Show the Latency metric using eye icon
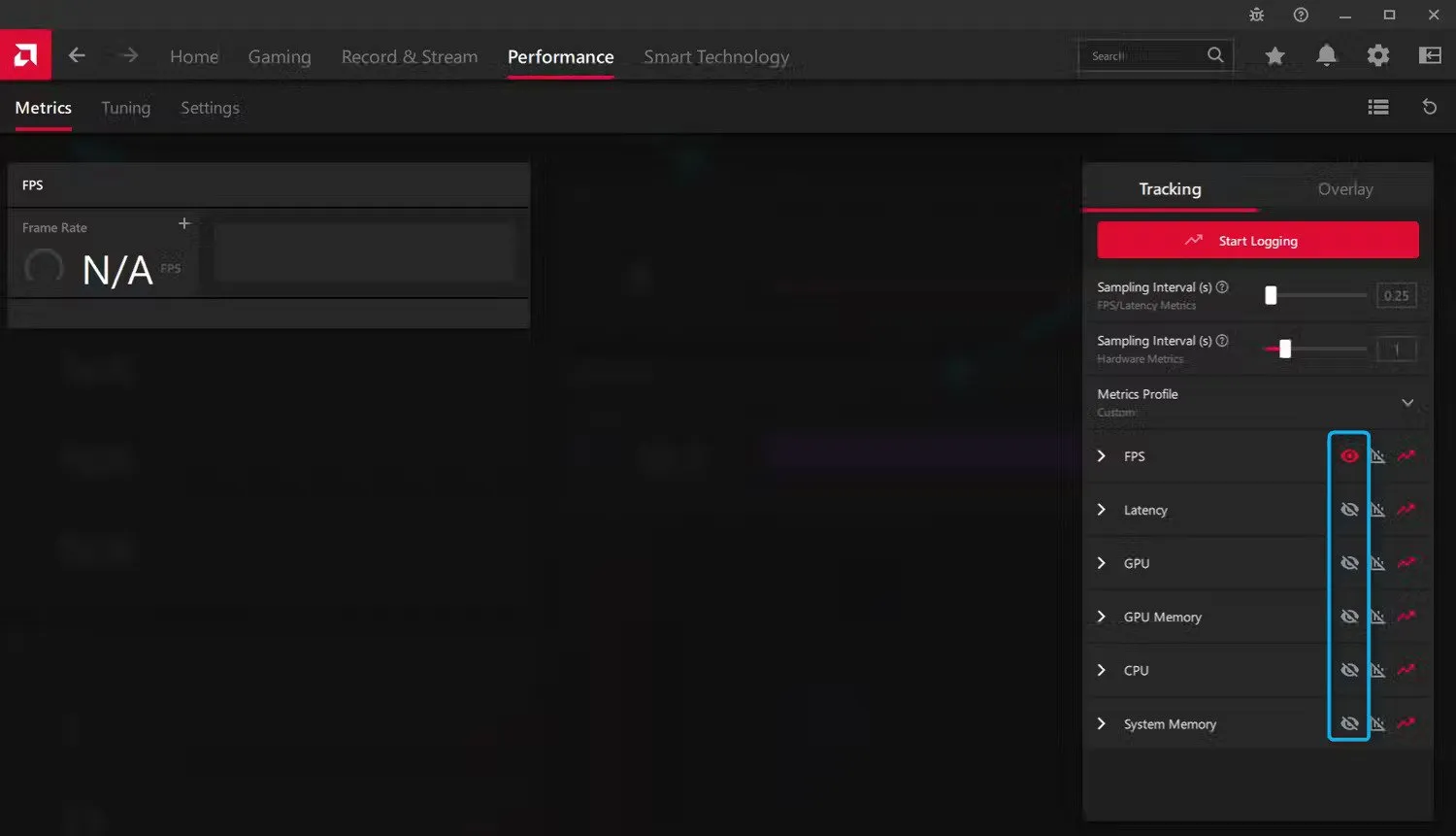 click(1349, 510)
